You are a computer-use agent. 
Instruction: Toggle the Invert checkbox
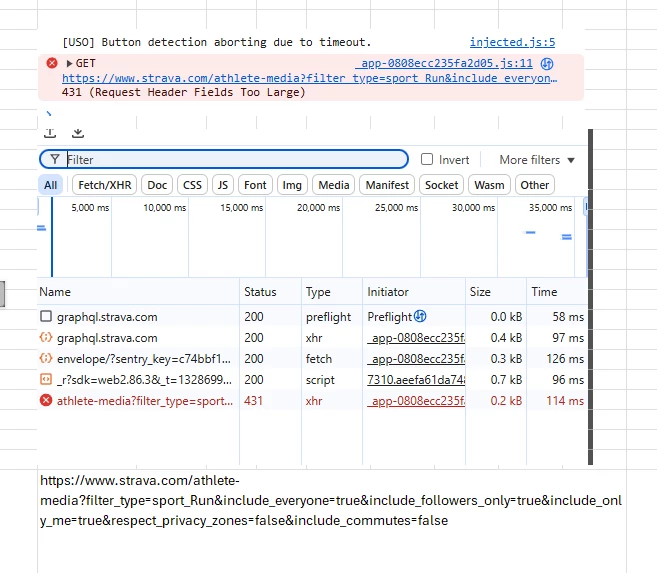[x=427, y=159]
